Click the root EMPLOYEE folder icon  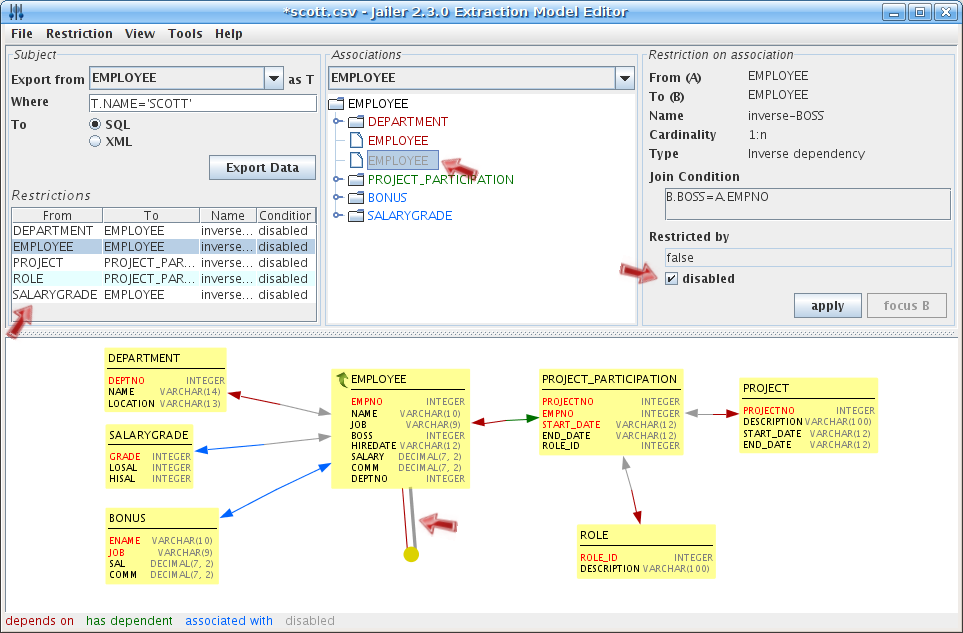[x=336, y=104]
